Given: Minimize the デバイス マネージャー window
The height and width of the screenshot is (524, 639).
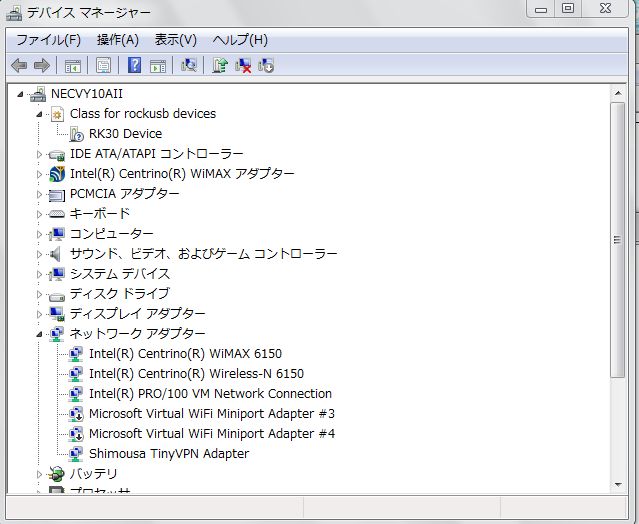Looking at the screenshot, I should pyautogui.click(x=541, y=9).
